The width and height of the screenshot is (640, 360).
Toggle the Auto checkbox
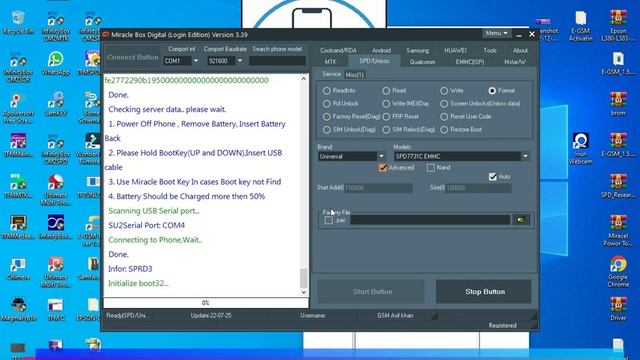(493, 177)
